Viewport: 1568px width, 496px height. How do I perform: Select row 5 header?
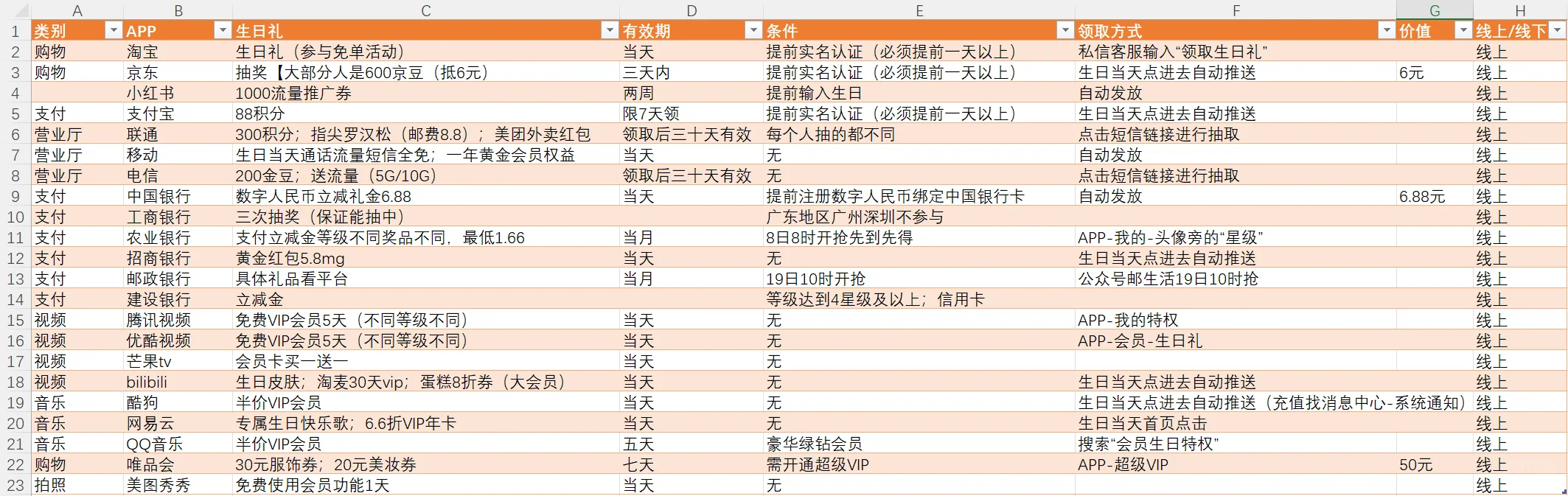pyautogui.click(x=15, y=113)
